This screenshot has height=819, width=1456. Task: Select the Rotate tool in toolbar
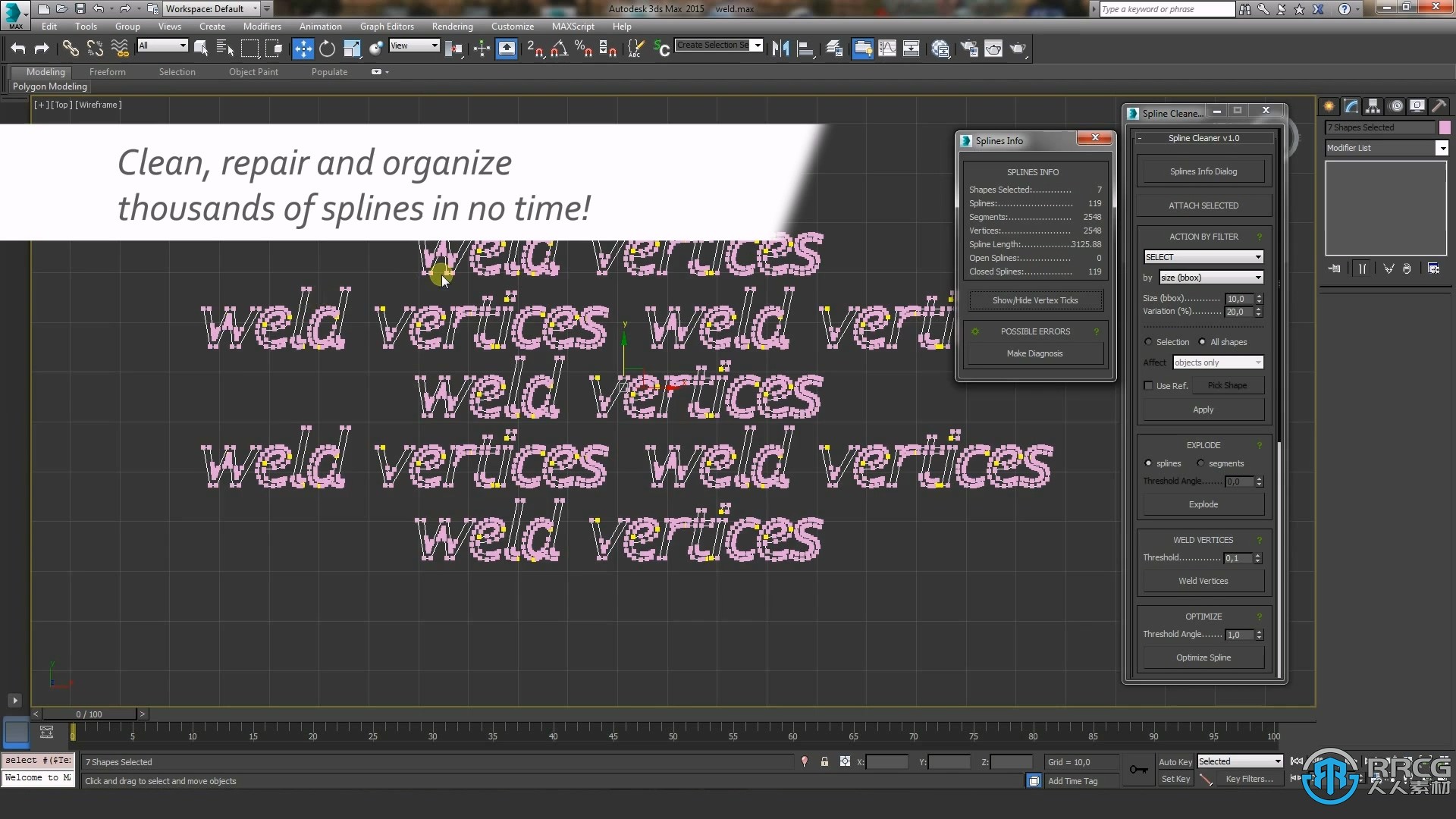[x=326, y=47]
